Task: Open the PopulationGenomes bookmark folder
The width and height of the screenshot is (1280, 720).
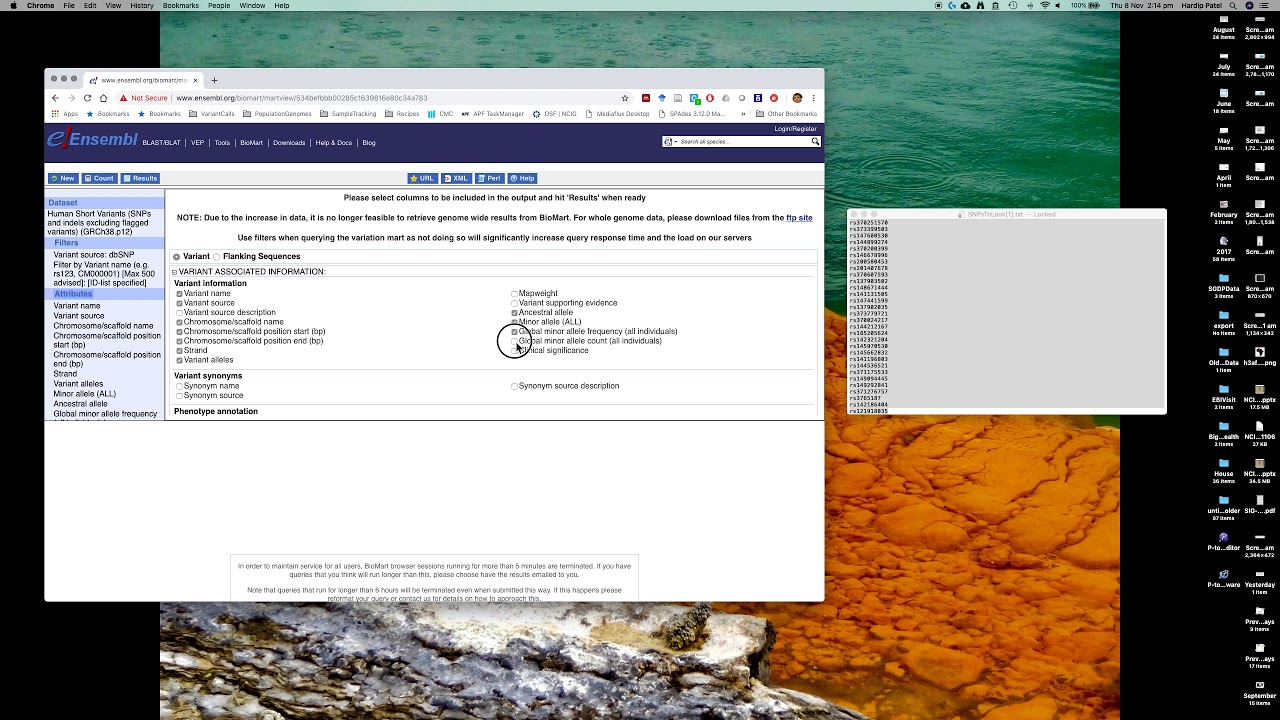Action: (x=278, y=114)
